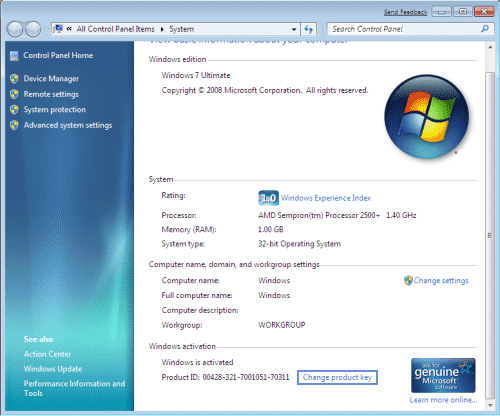
Task: Click the Change settings link
Action: (441, 281)
